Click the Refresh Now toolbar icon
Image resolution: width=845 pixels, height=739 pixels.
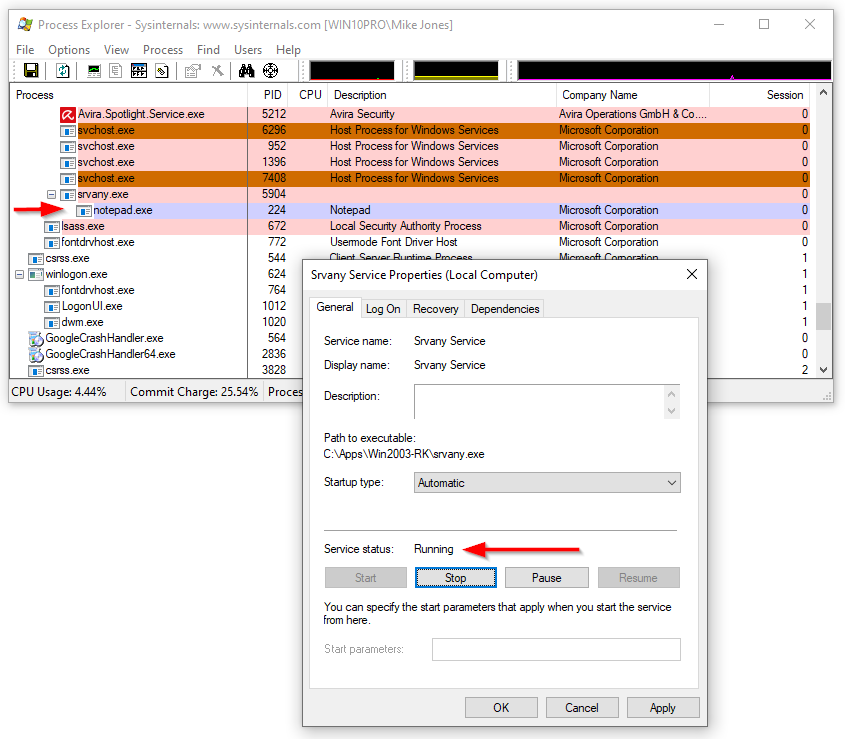pyautogui.click(x=63, y=71)
